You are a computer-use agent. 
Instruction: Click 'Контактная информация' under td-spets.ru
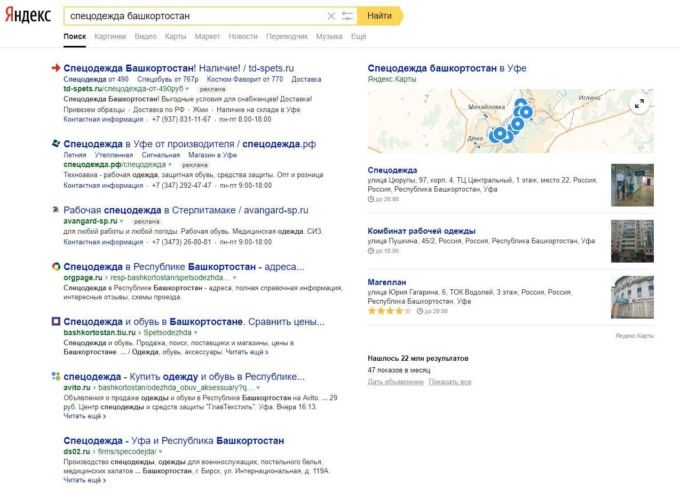(x=103, y=119)
